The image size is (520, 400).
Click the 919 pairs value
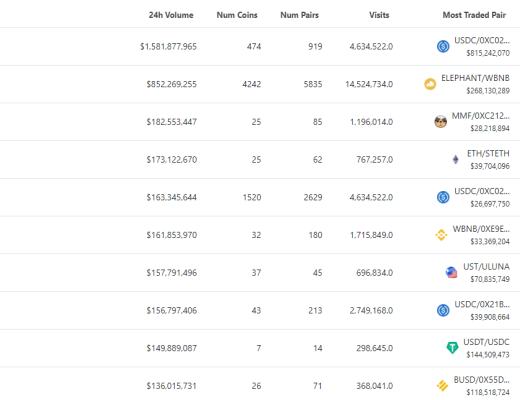315,46
